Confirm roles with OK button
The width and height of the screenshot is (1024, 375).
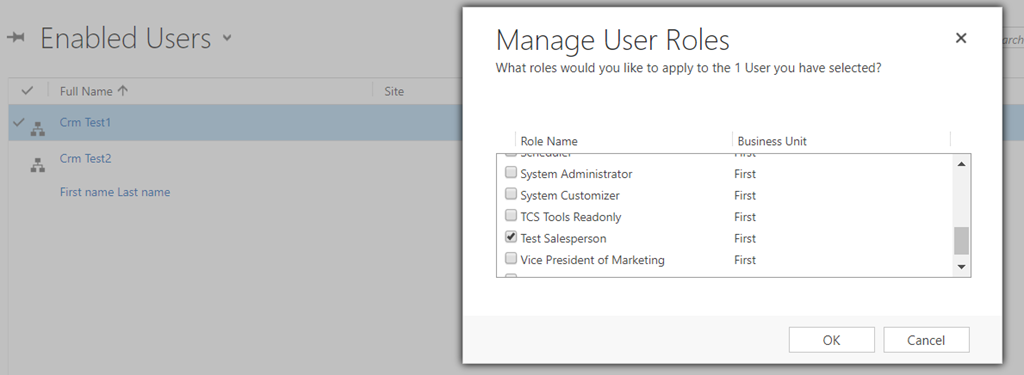(x=831, y=340)
